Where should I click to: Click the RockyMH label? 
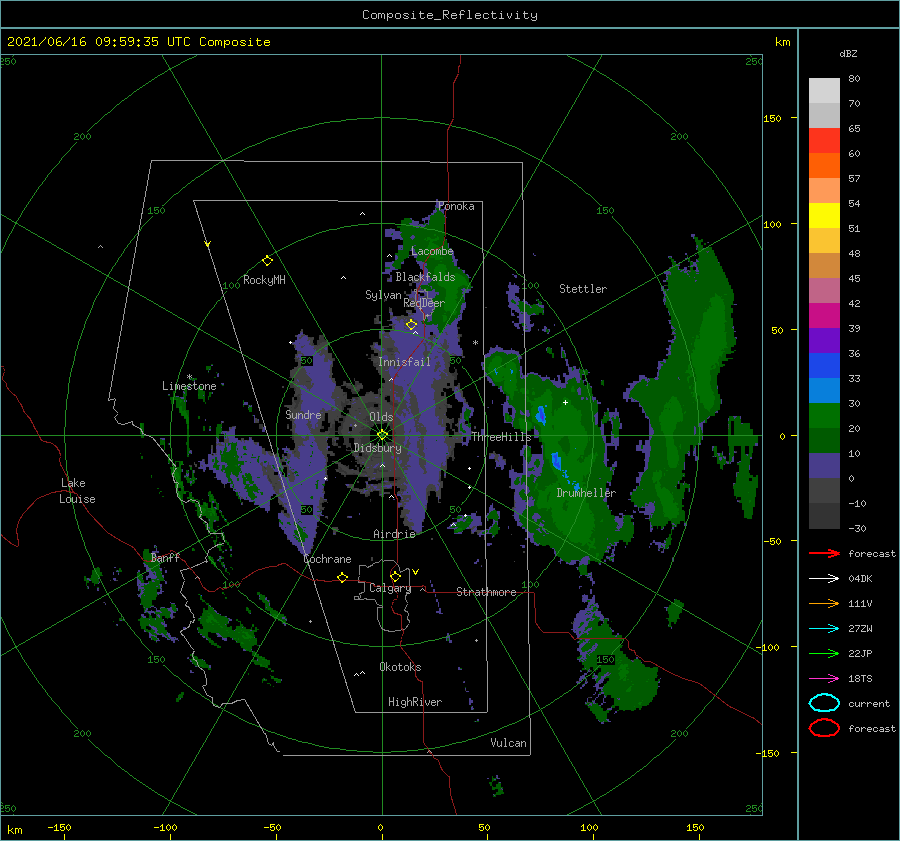(264, 280)
